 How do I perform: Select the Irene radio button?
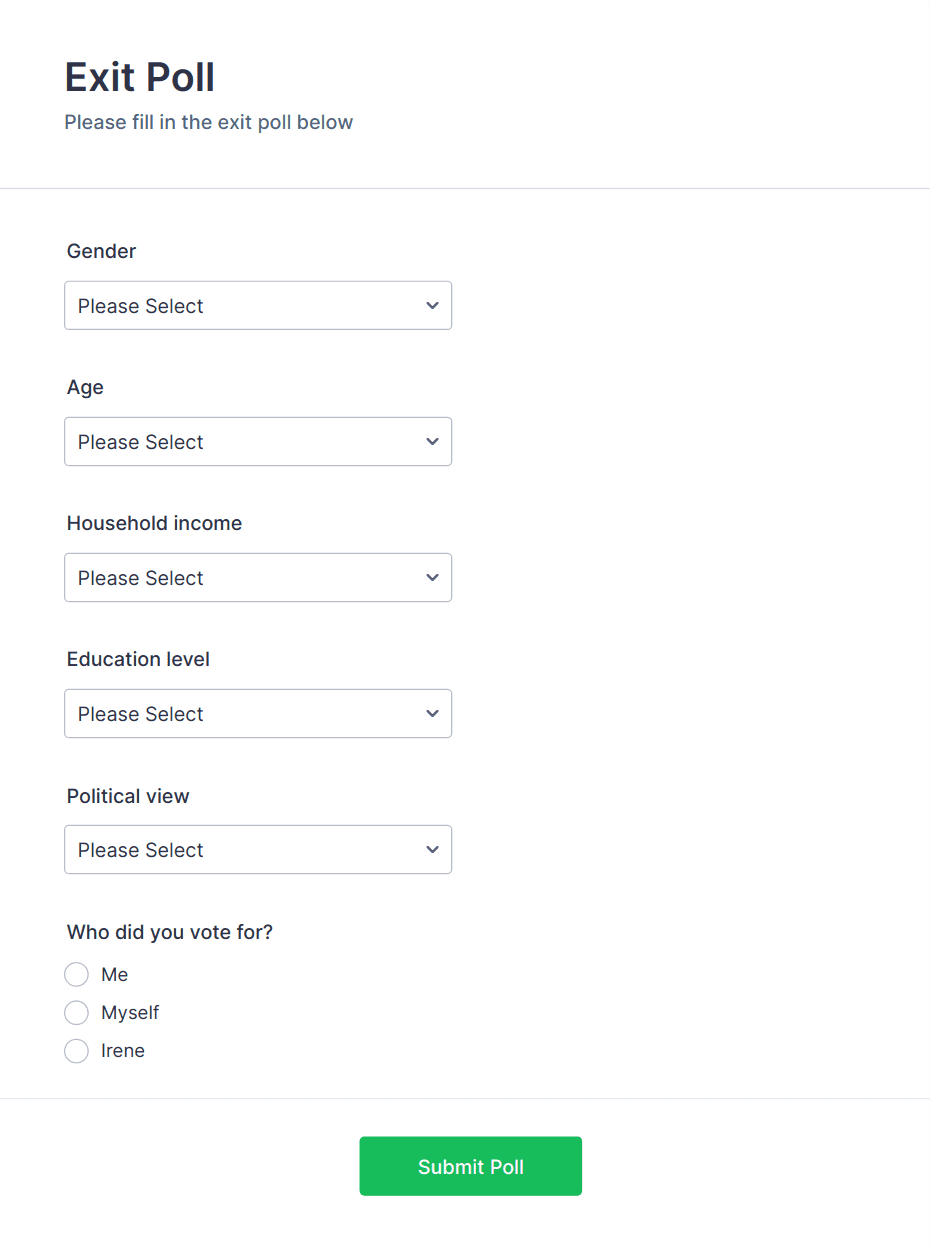pyautogui.click(x=76, y=1050)
